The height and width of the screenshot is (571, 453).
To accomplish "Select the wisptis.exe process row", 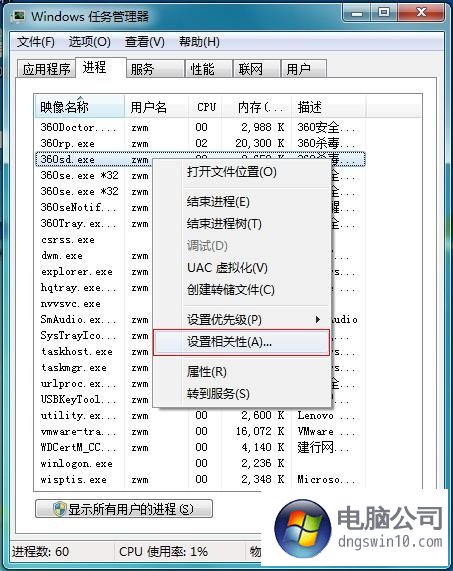I will (200, 480).
